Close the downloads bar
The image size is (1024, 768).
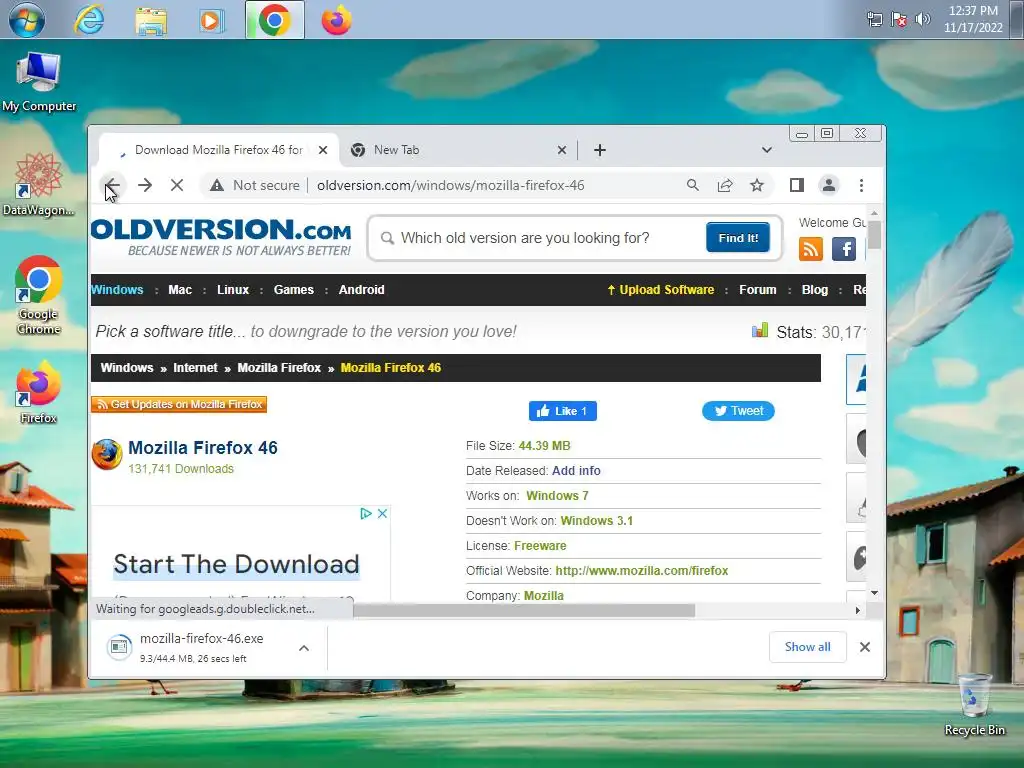click(865, 647)
